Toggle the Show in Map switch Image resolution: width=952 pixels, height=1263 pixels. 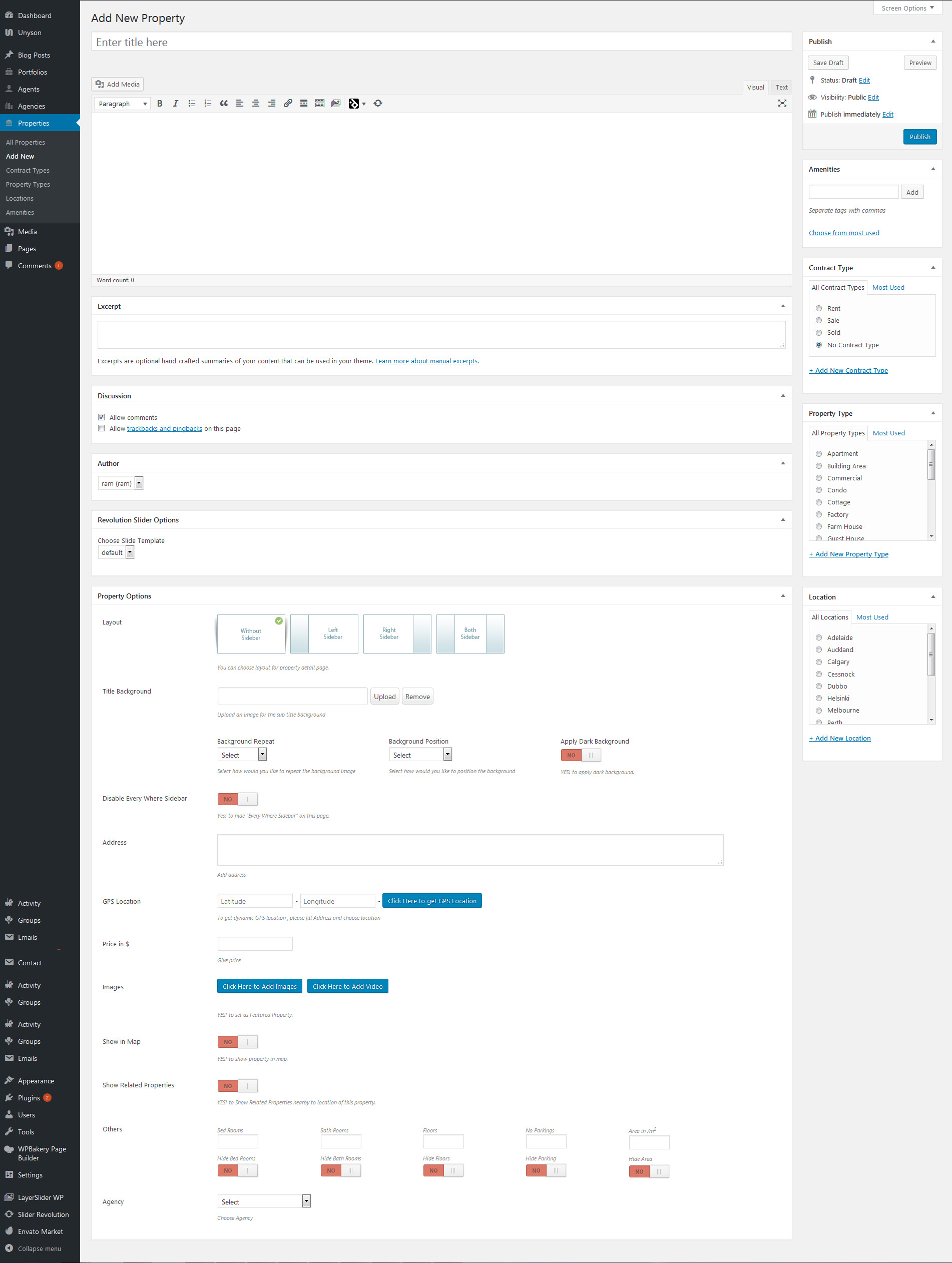237,1042
